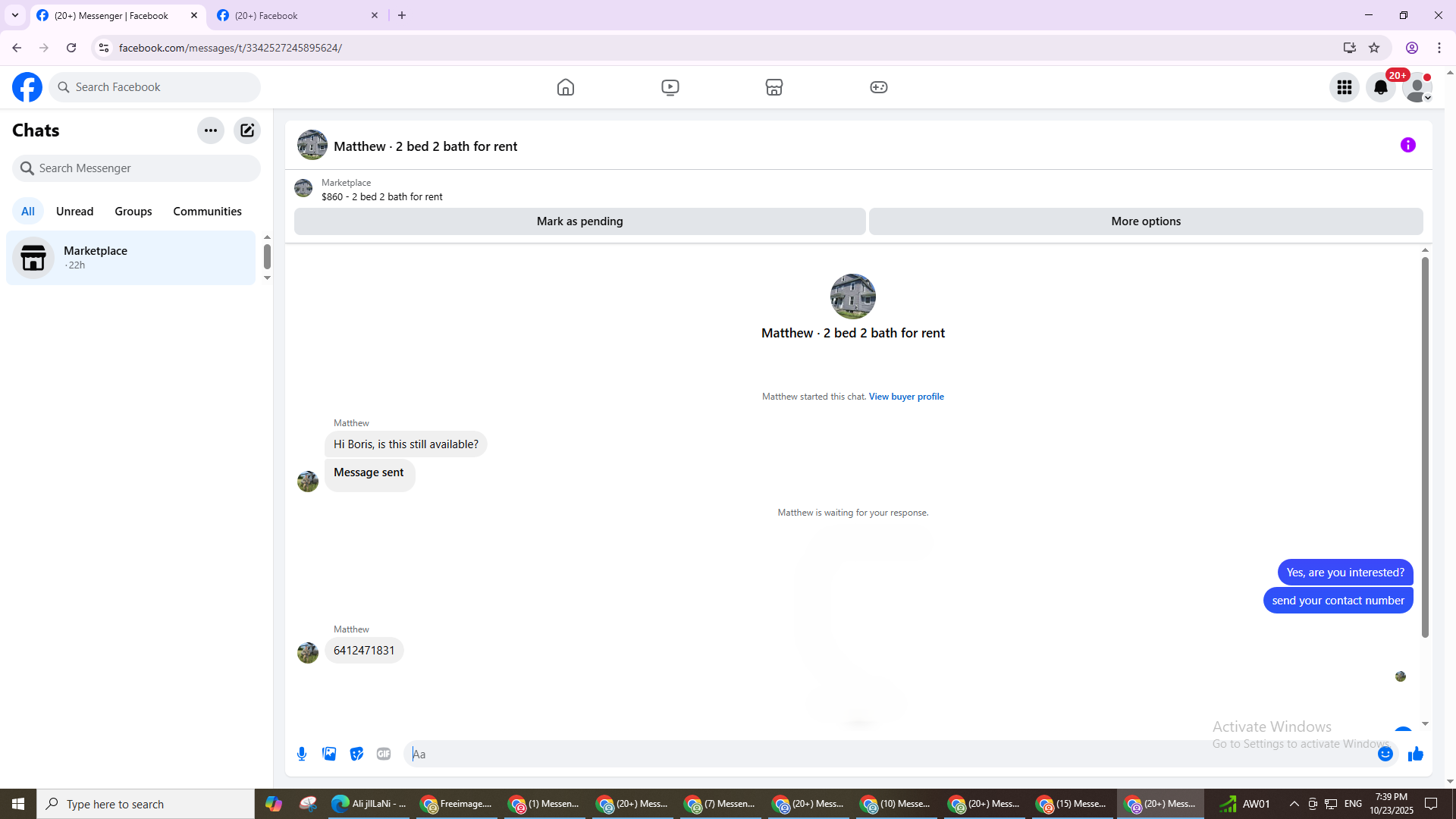Focus the Search Messenger field
The width and height of the screenshot is (1456, 819).
click(x=136, y=168)
